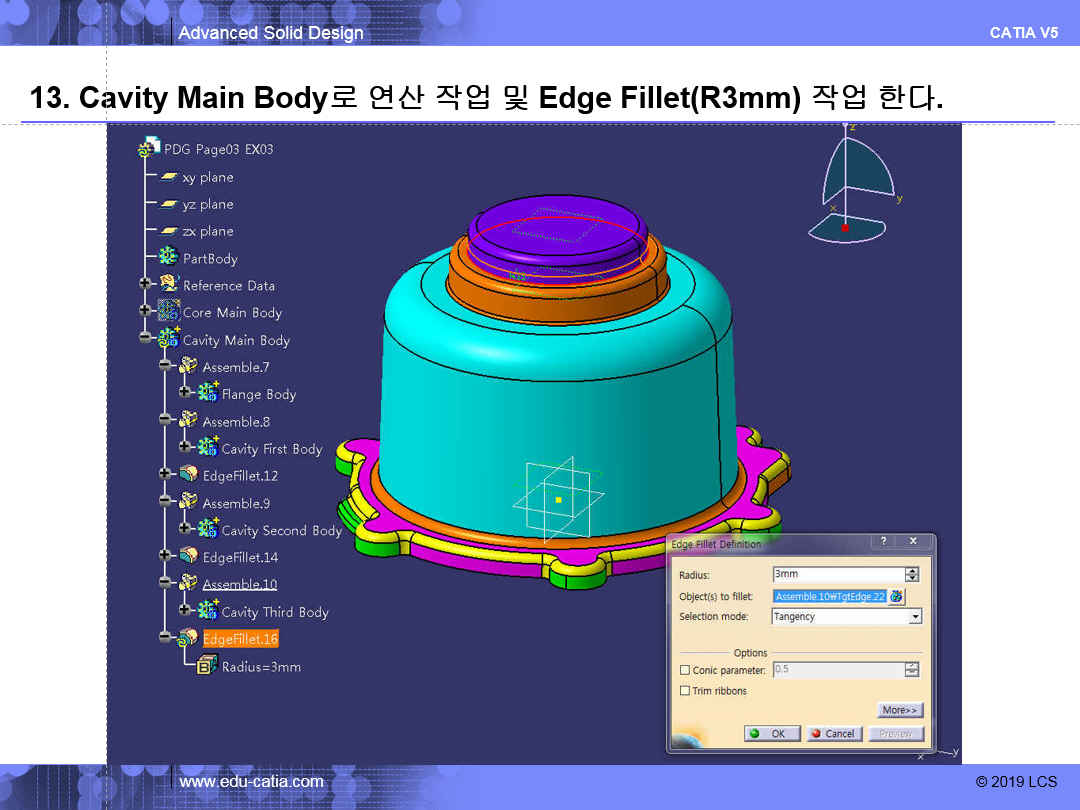The image size is (1080, 810).
Task: Expand the Core Main Body node
Action: point(146,312)
